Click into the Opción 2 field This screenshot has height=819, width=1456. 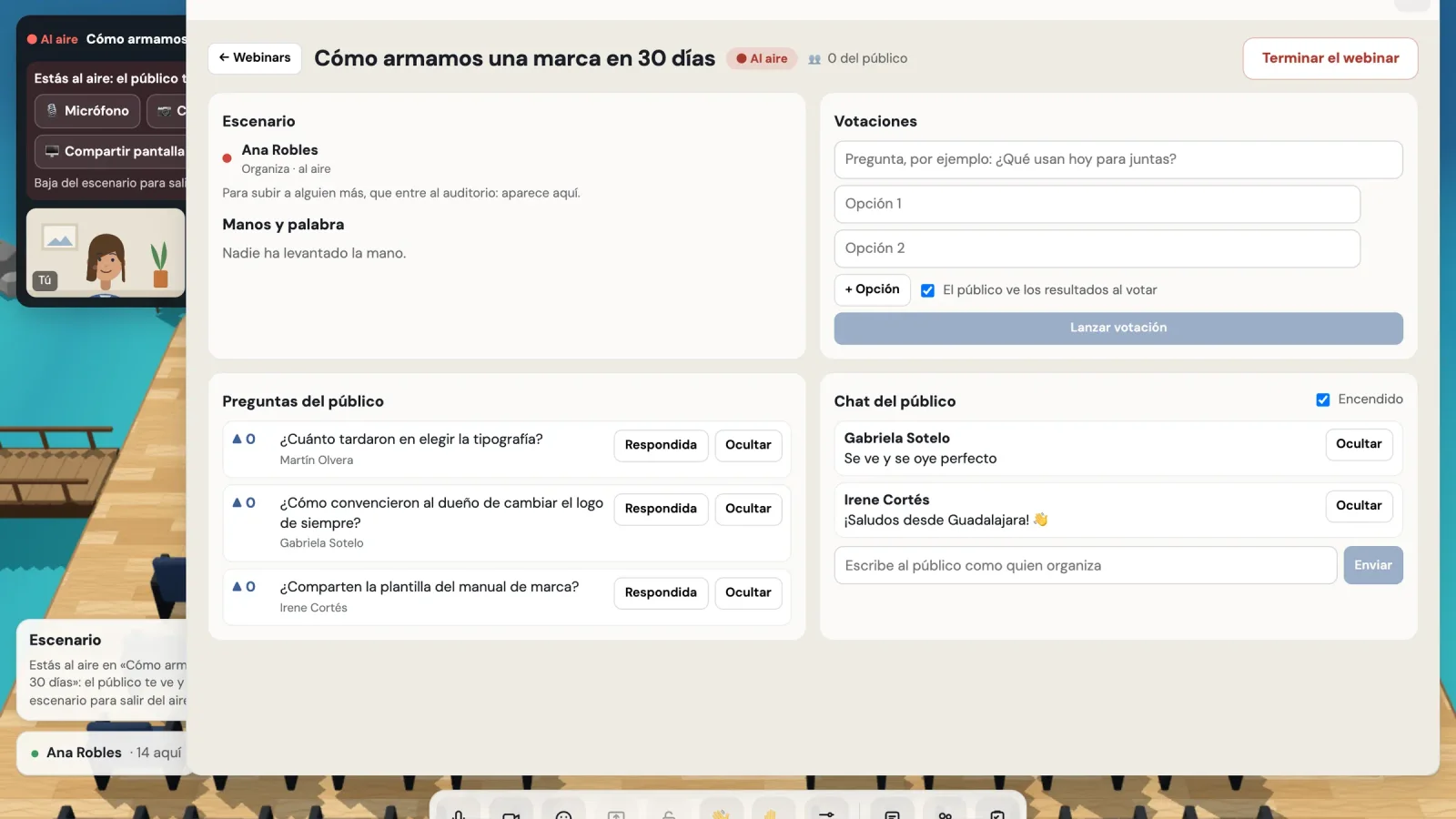(1097, 248)
